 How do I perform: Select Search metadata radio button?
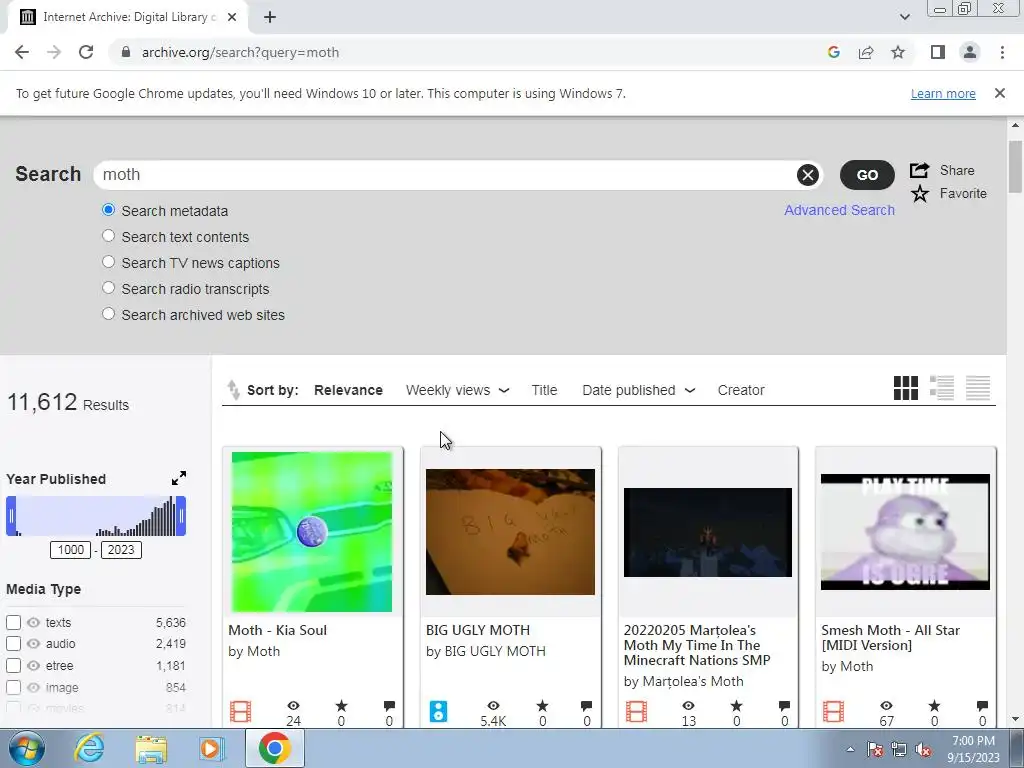tap(108, 210)
